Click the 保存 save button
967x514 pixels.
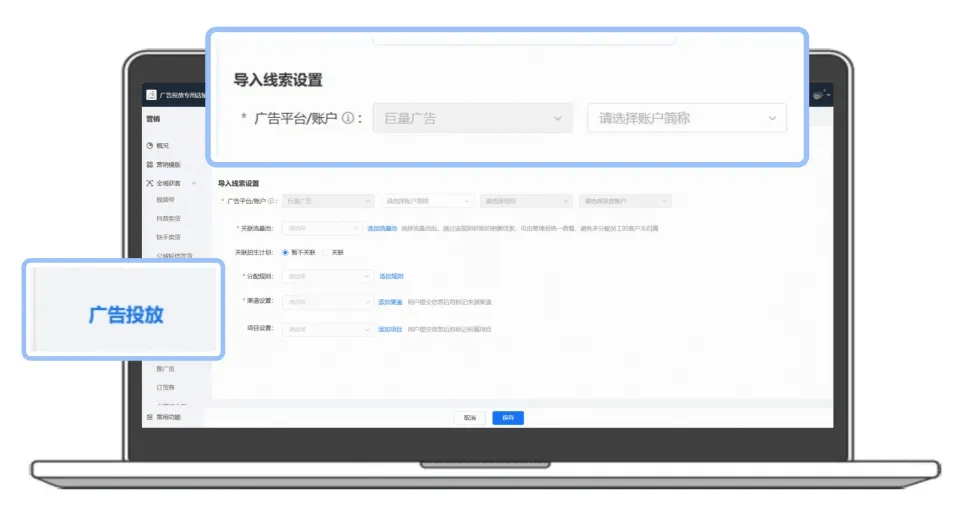(508, 418)
